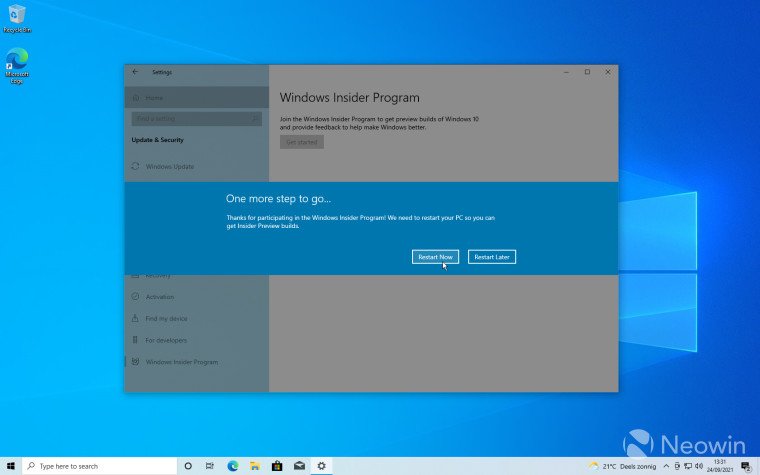Click the For developers icon
760x475 pixels.
point(135,340)
